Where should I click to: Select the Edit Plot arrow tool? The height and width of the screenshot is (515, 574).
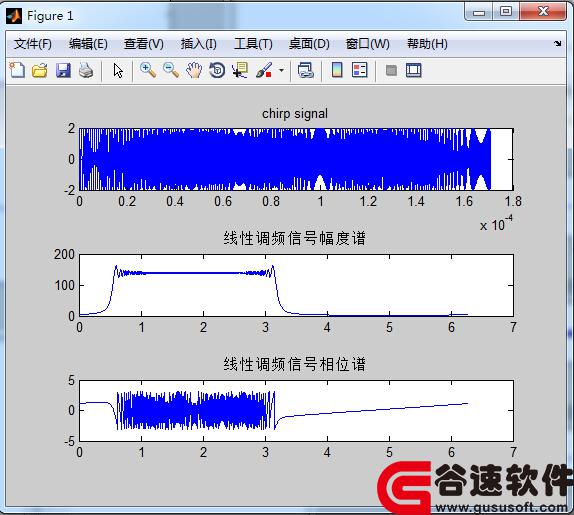tap(118, 70)
